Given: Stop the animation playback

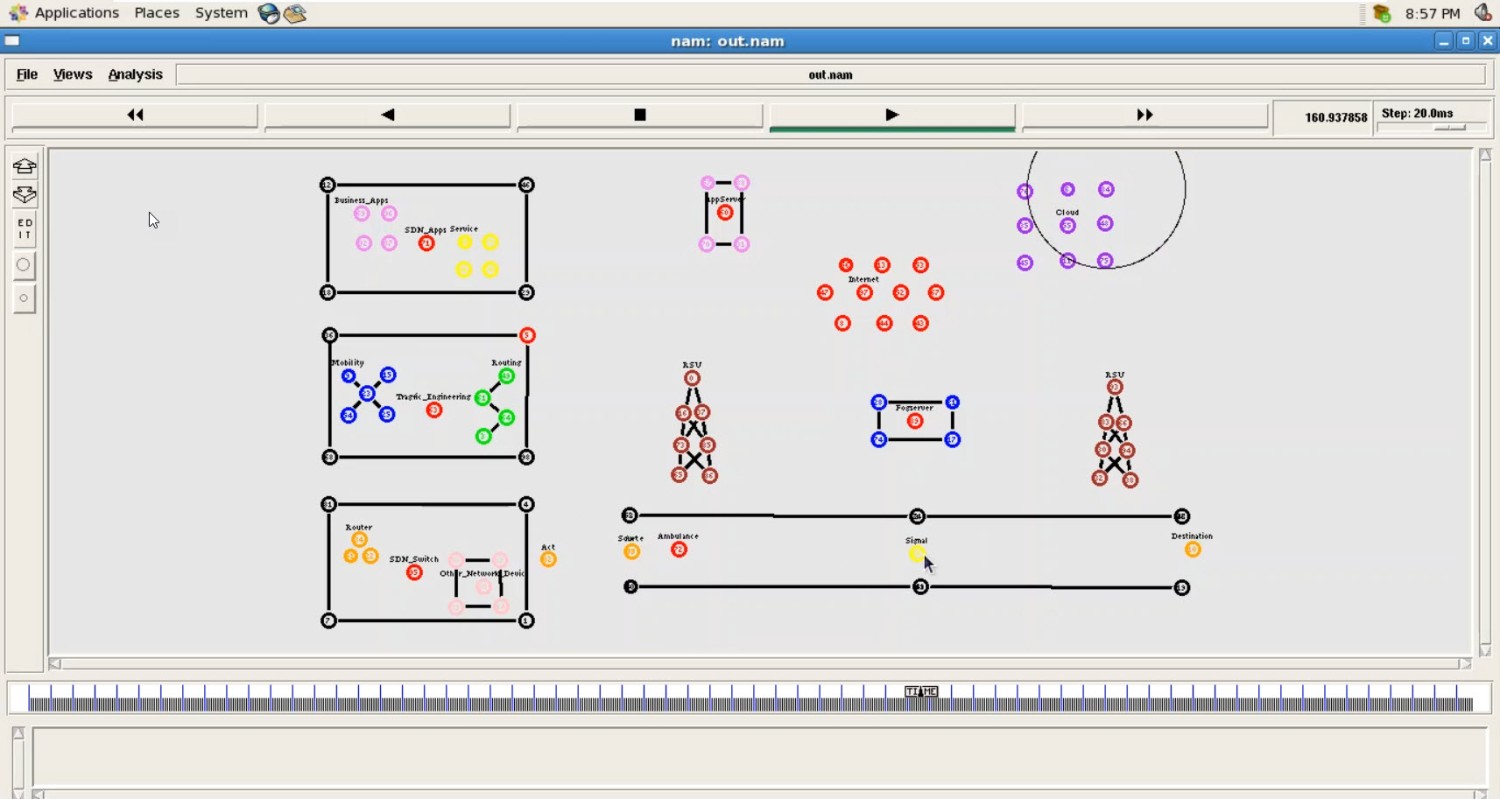Looking at the screenshot, I should coord(640,115).
